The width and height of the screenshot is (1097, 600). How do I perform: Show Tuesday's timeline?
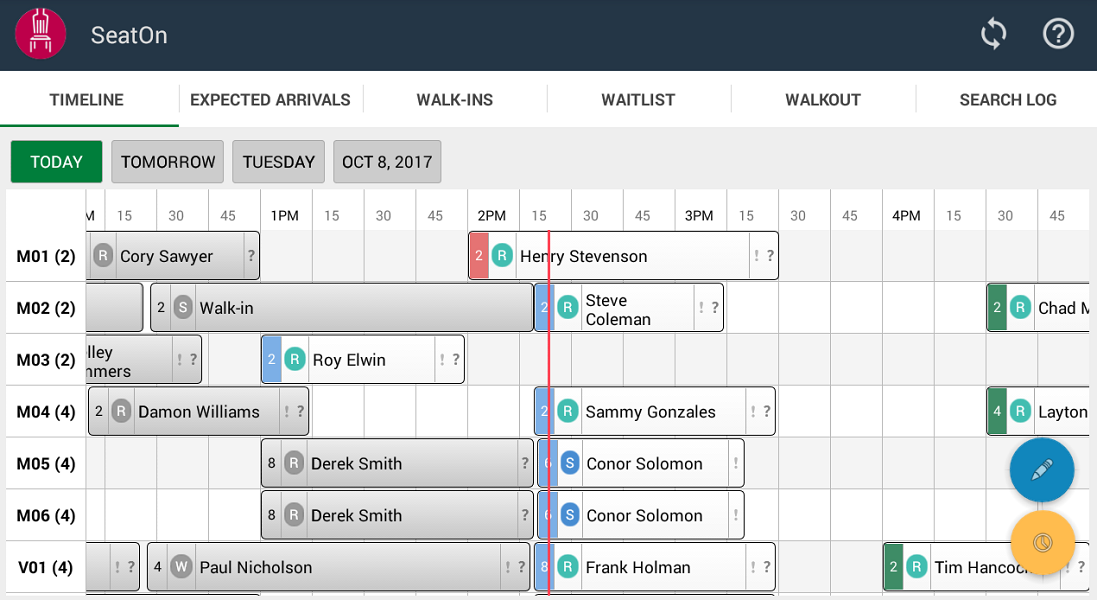tap(278, 162)
